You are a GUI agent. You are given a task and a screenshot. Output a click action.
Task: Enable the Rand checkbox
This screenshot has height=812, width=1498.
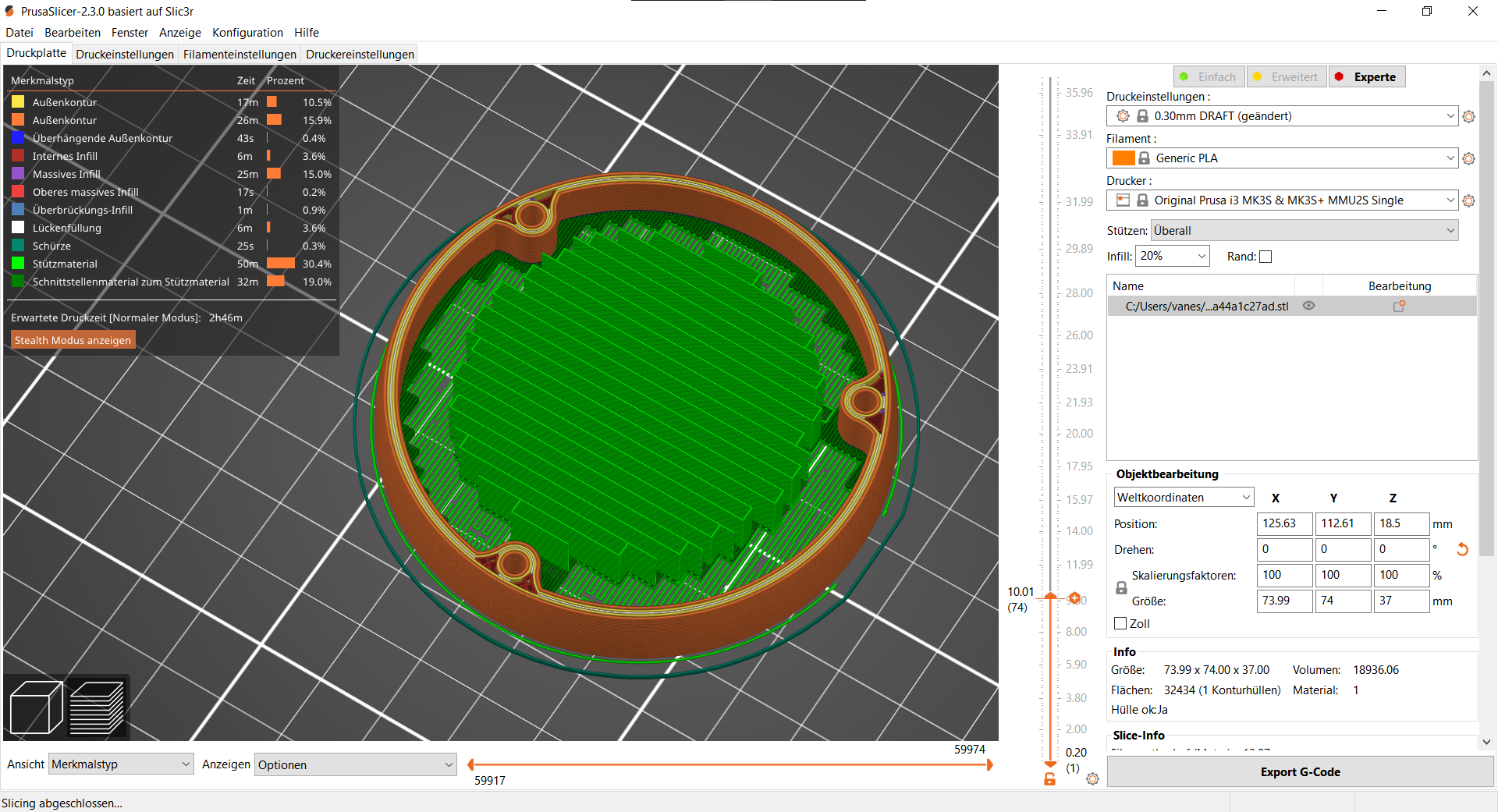coord(1265,256)
